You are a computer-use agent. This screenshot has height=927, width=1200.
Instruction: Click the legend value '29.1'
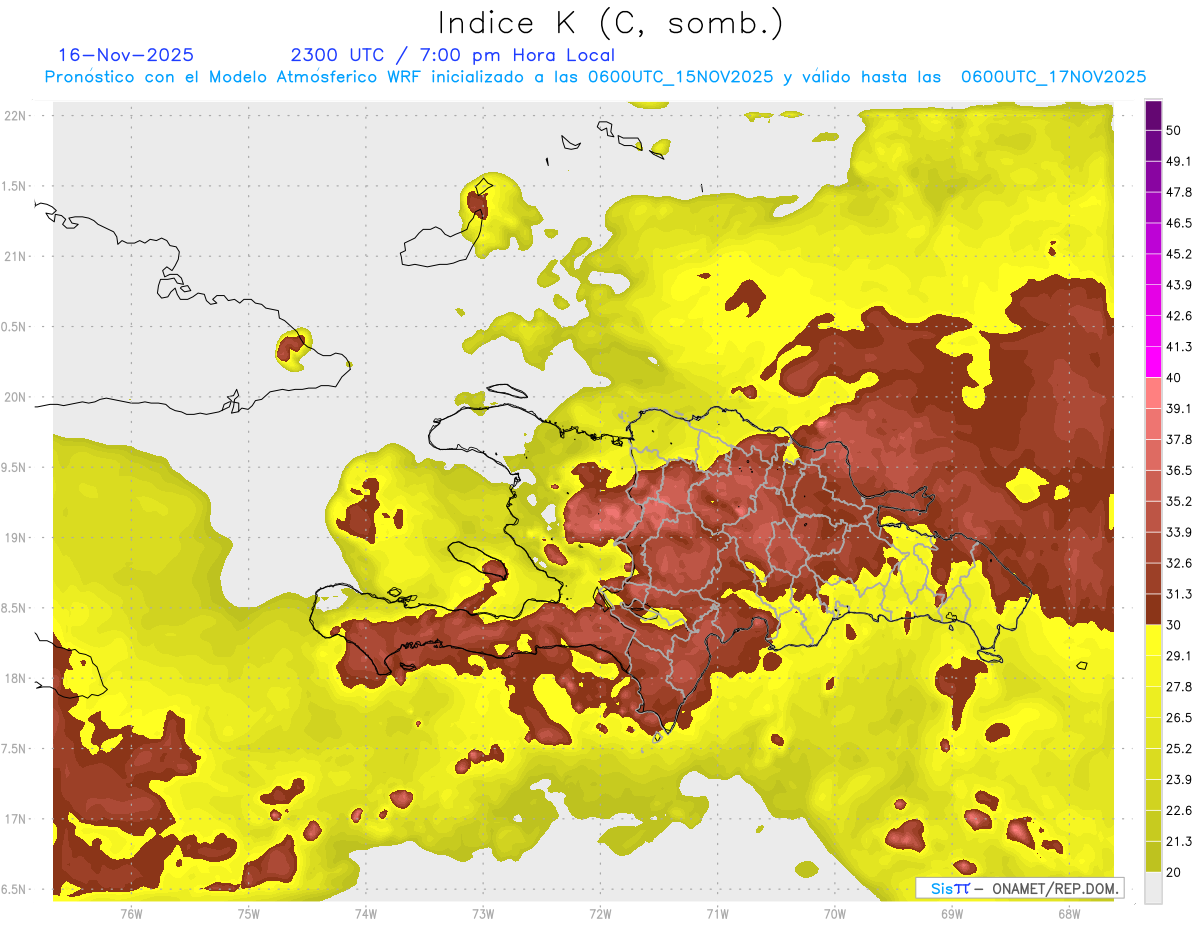click(1179, 656)
